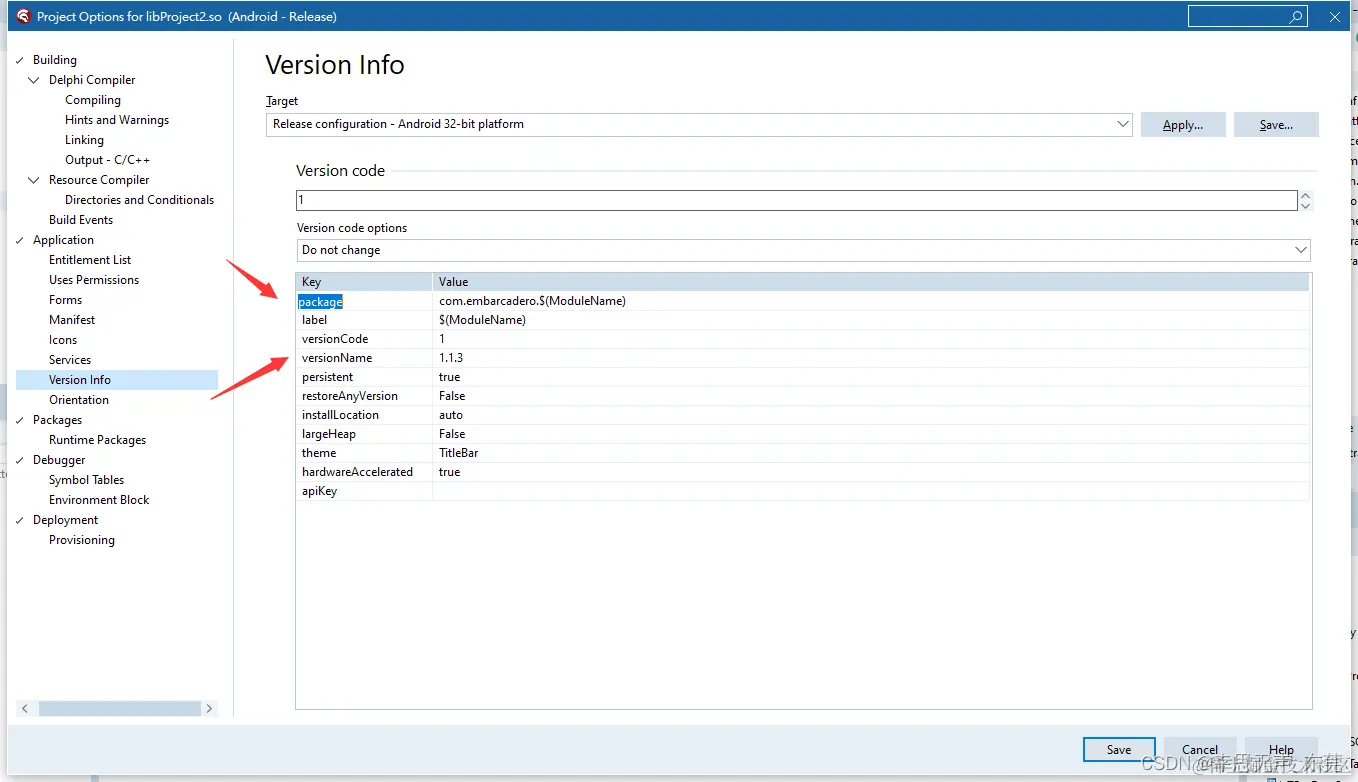Decrease Version code with the down arrow
The image size is (1358, 782).
(x=1305, y=206)
